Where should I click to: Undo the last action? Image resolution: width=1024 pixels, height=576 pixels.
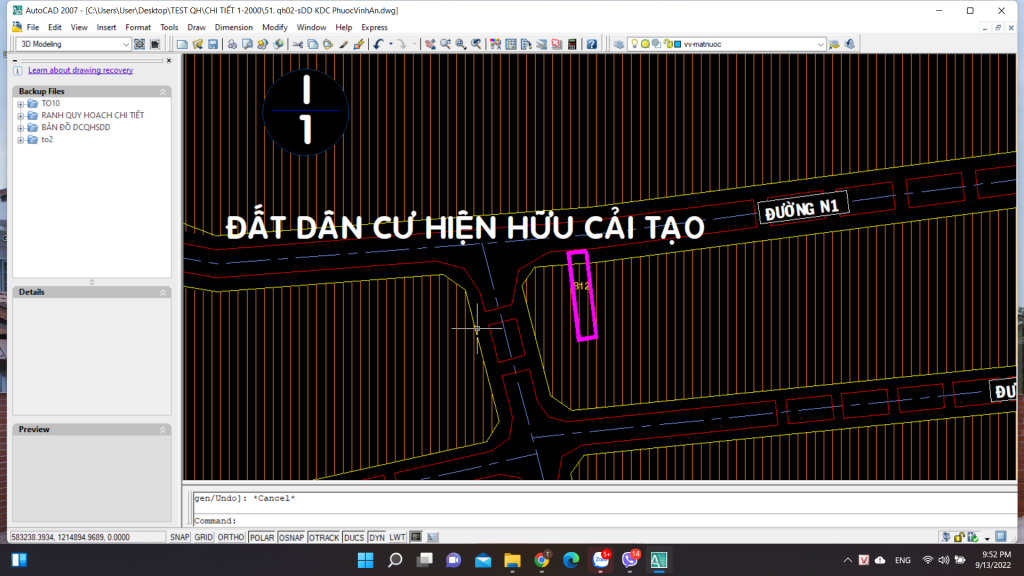(x=379, y=44)
